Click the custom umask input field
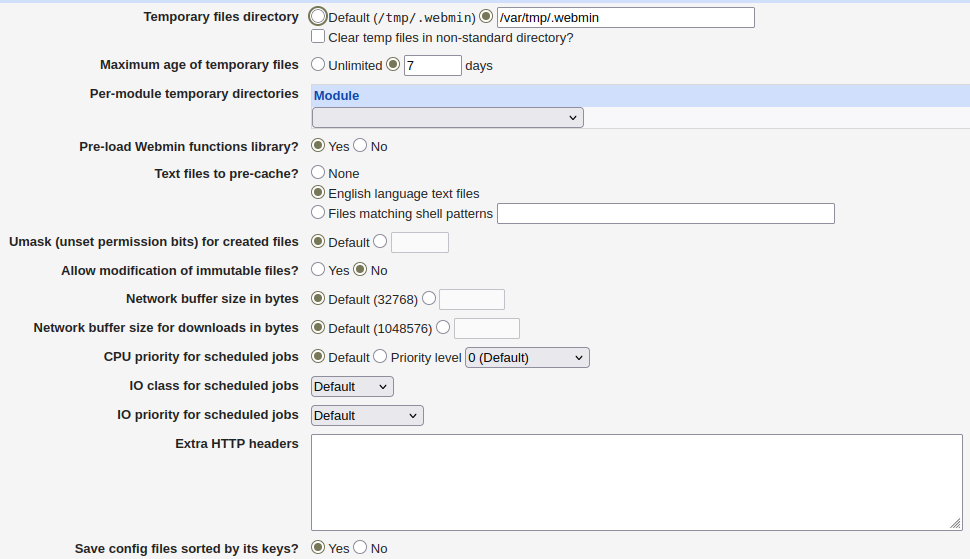 [x=420, y=242]
